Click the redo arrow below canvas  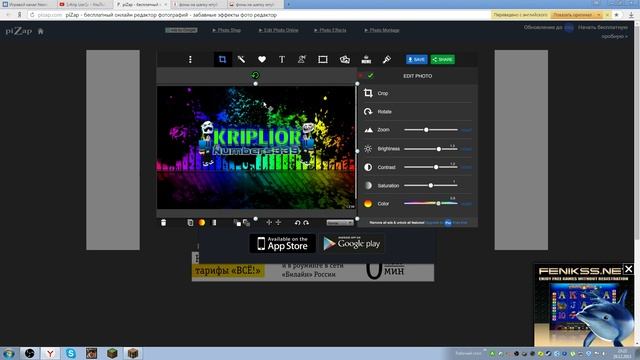(x=306, y=222)
